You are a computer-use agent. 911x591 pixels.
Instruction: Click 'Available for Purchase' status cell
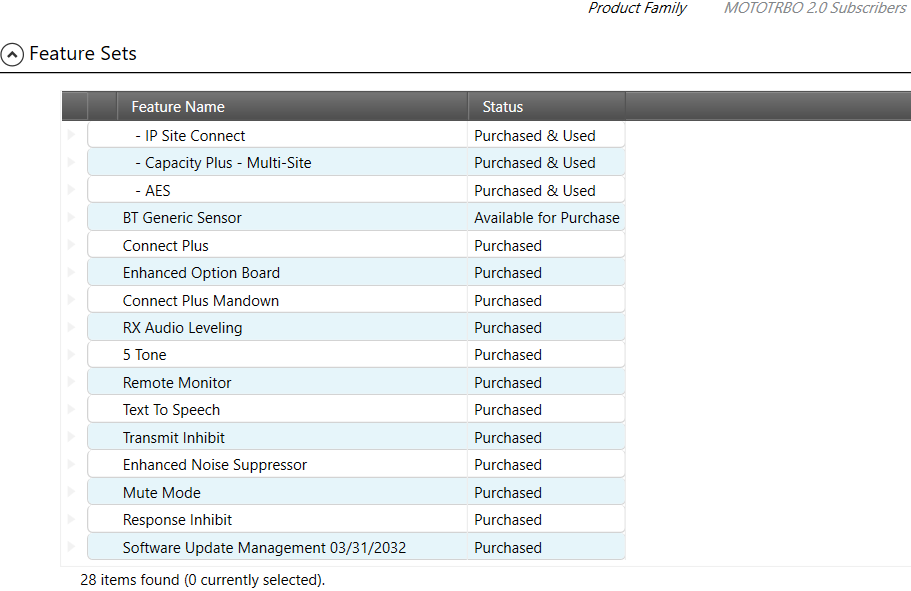547,218
